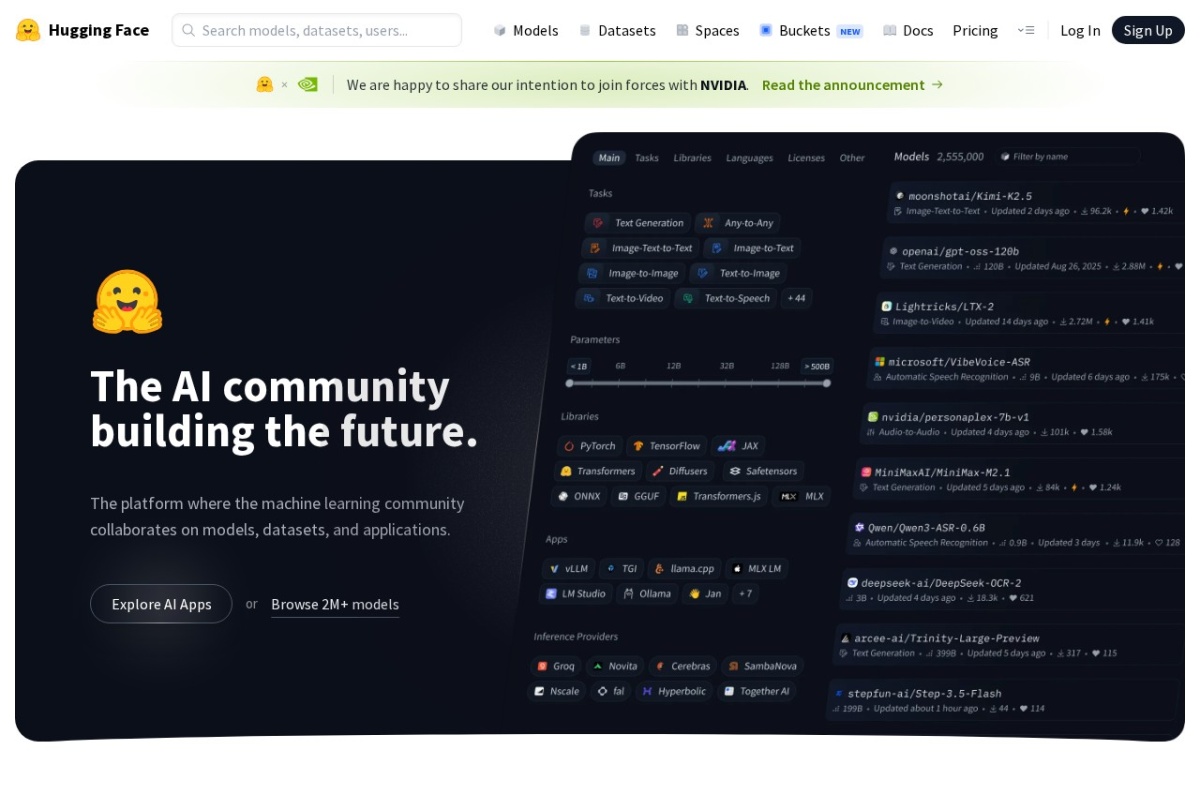The width and height of the screenshot is (1200, 800).
Task: Click the NVIDIA logo in announcement banner
Action: pos(308,85)
